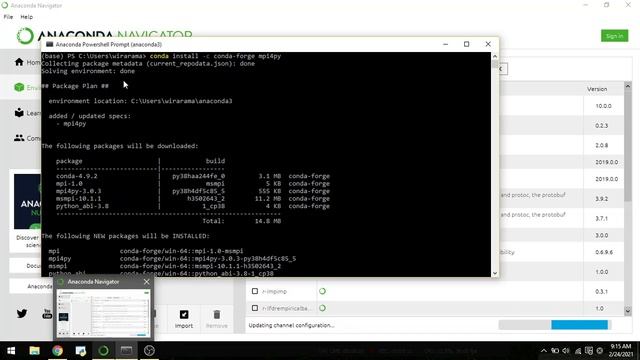Close the Anaconda Powershell Prompt window

pos(488,44)
